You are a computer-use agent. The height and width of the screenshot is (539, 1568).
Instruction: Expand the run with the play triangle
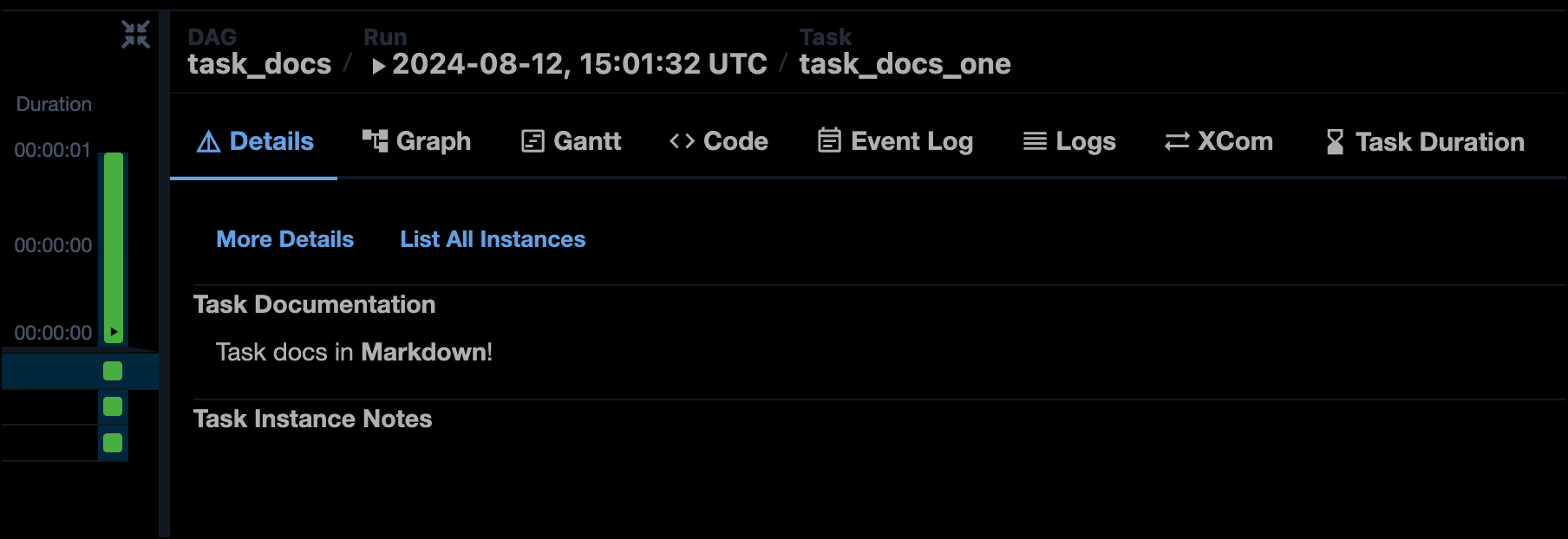379,64
